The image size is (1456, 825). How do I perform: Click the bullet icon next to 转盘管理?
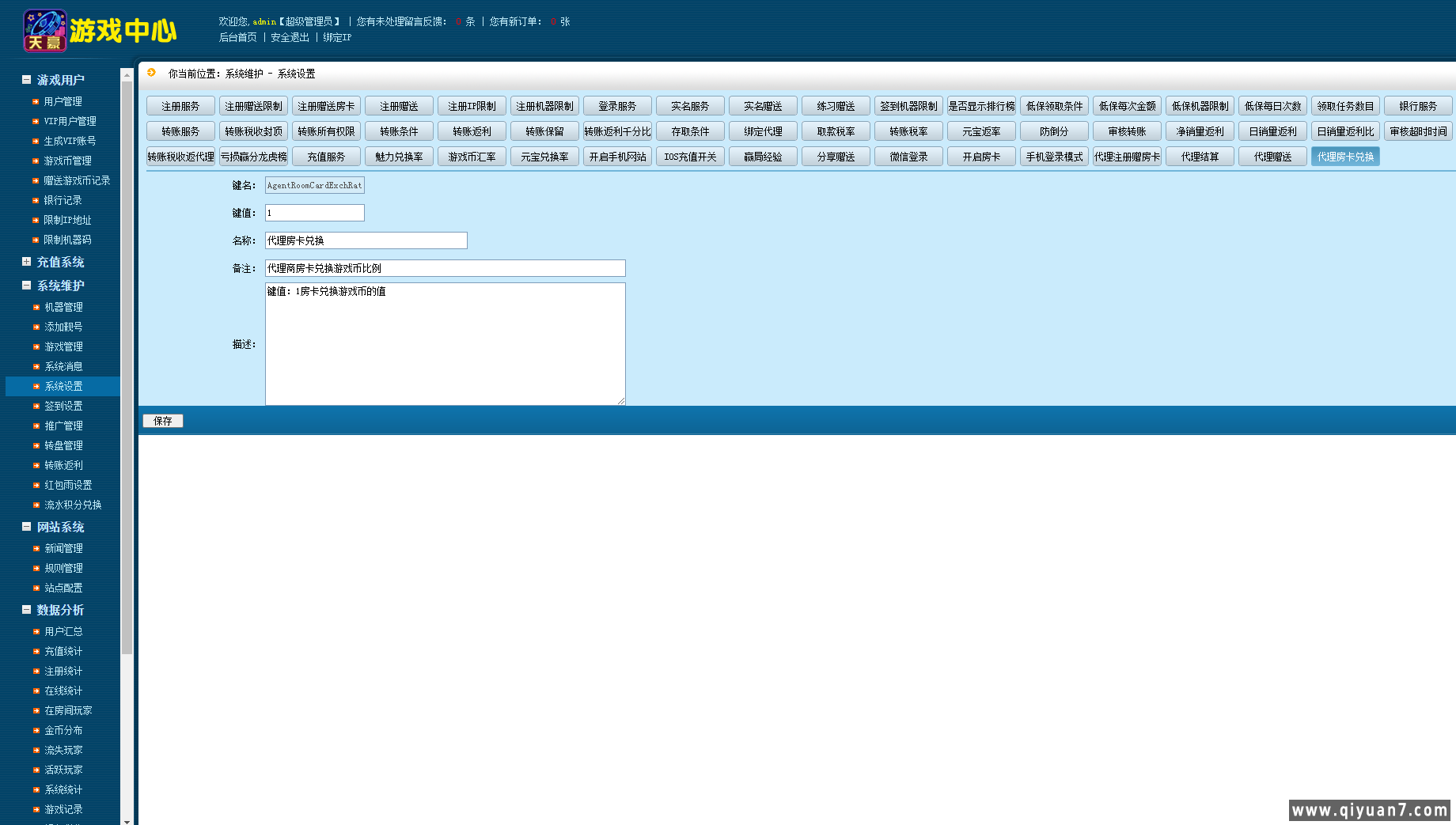point(36,446)
